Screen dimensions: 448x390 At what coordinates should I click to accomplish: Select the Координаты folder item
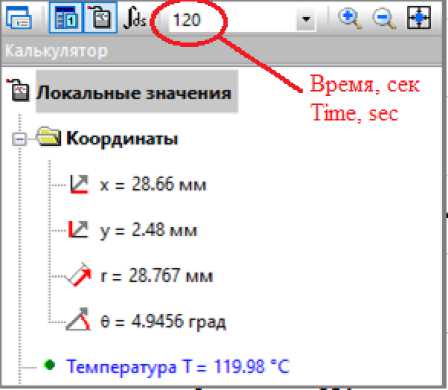coord(122,138)
